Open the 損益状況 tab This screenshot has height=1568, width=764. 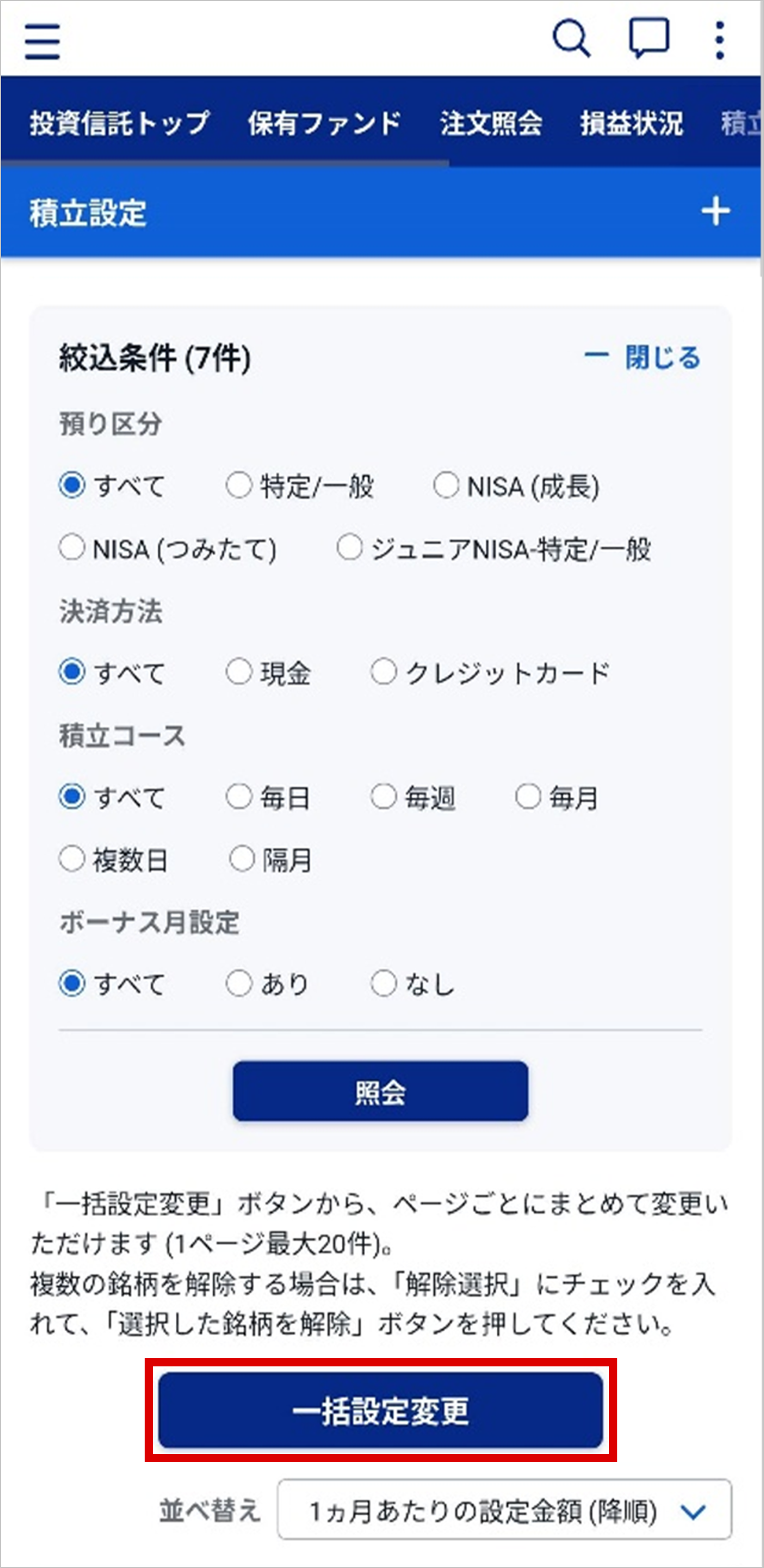pyautogui.click(x=631, y=123)
